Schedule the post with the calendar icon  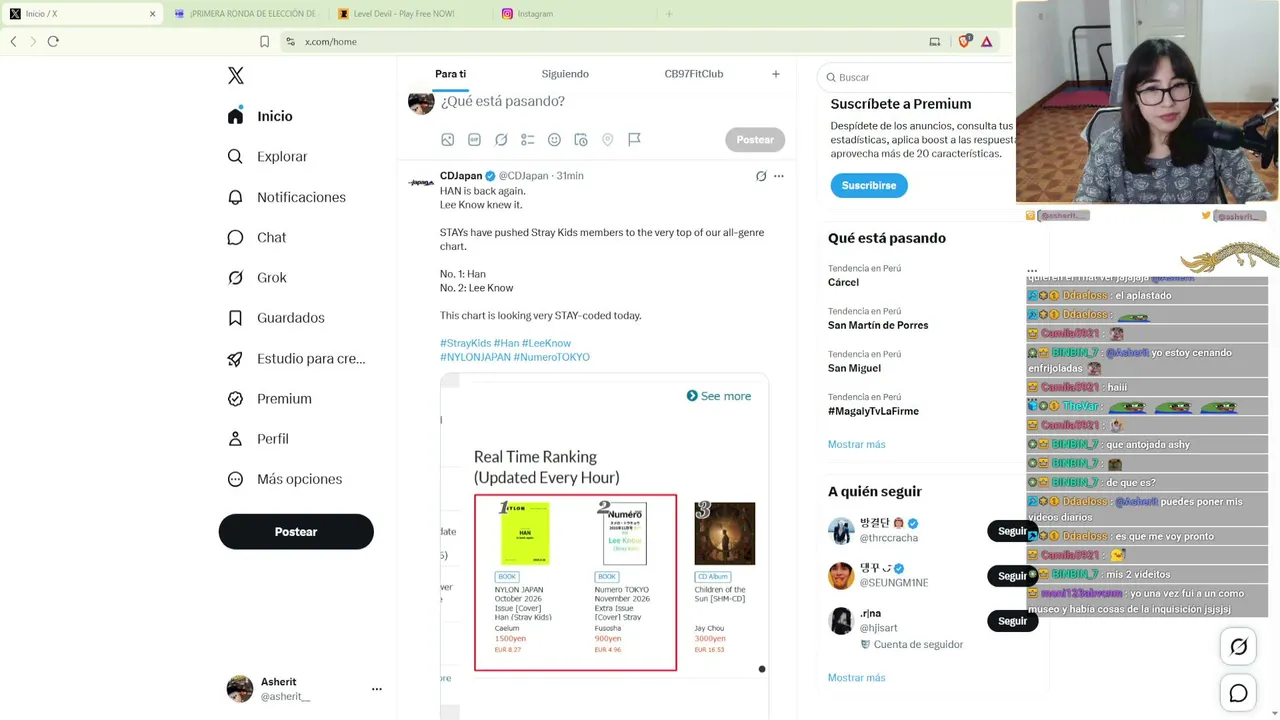(x=581, y=140)
